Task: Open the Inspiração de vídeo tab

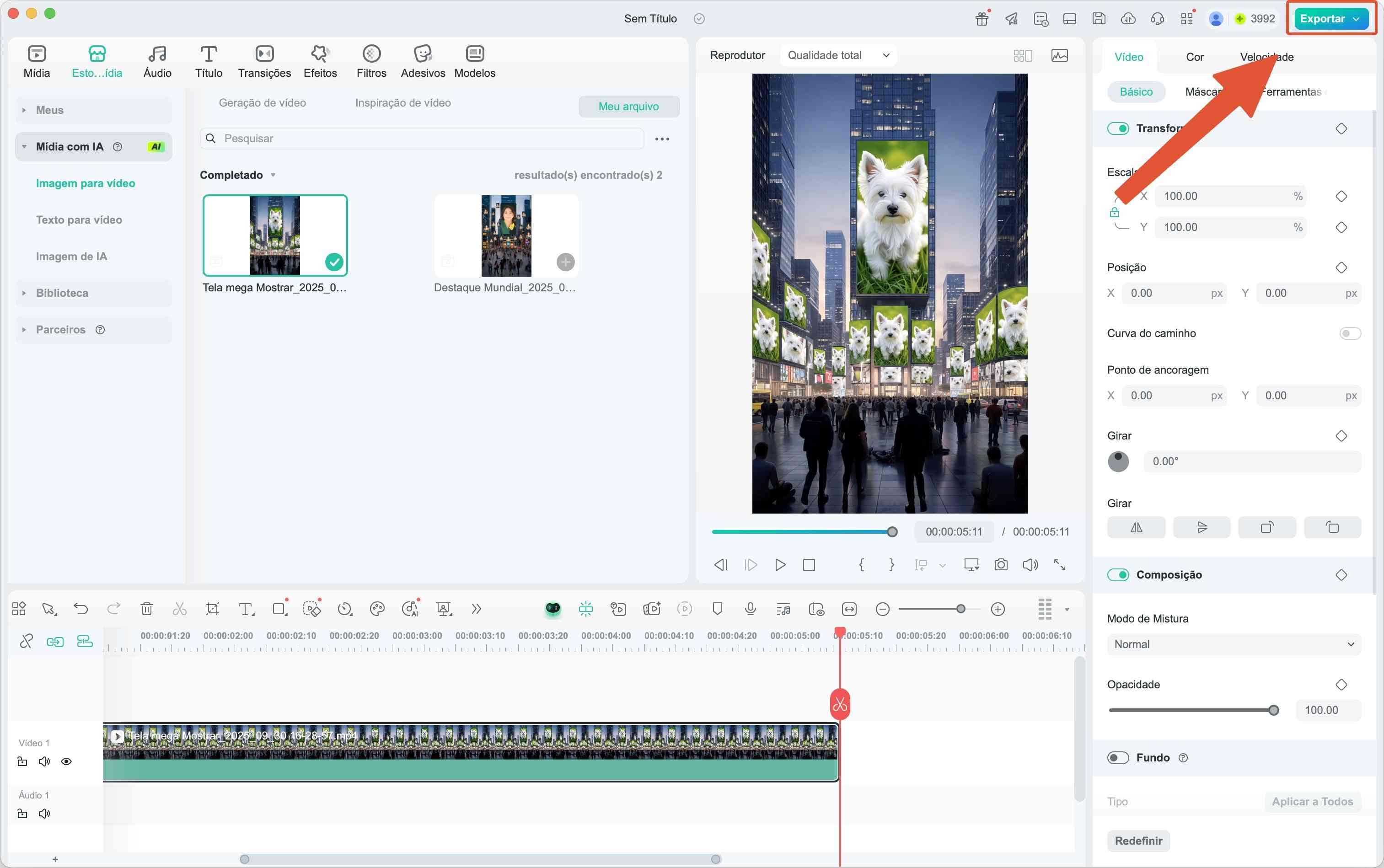Action: tap(402, 103)
